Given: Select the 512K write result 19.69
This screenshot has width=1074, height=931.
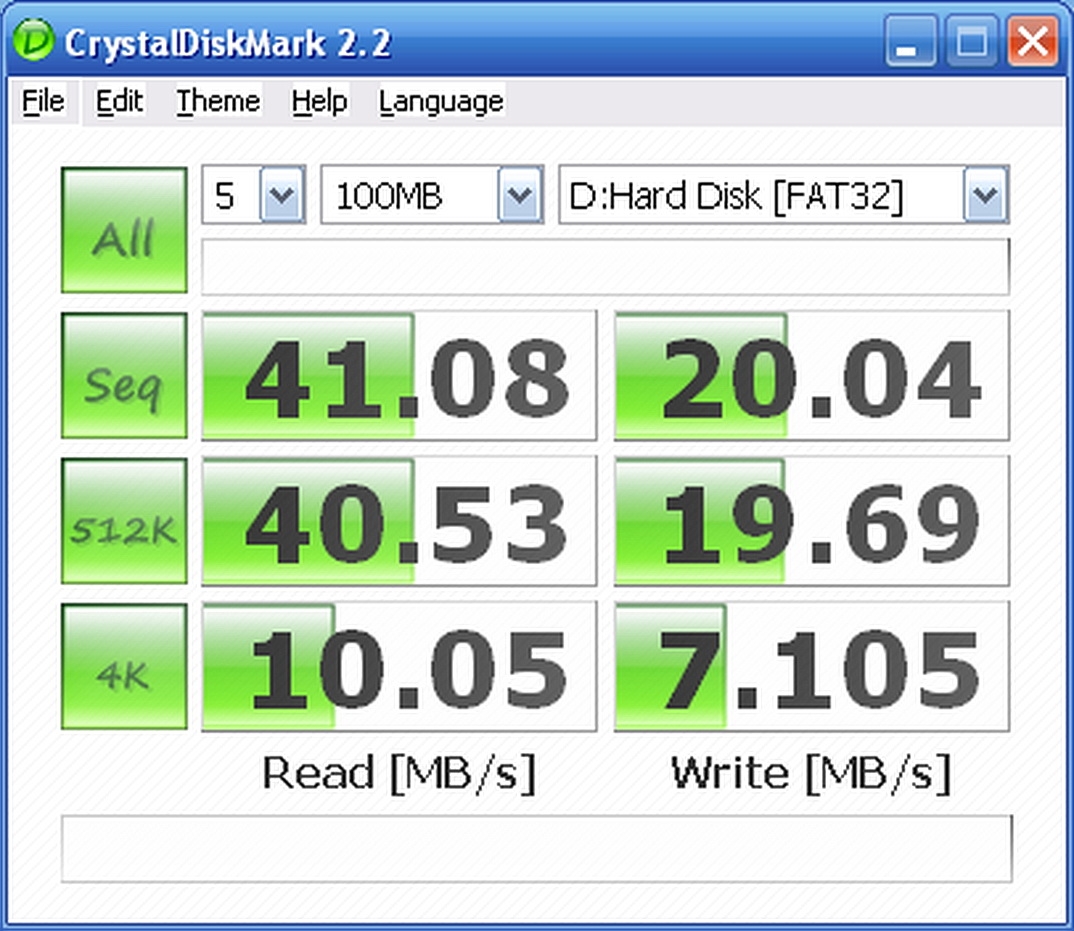Looking at the screenshot, I should (812, 521).
